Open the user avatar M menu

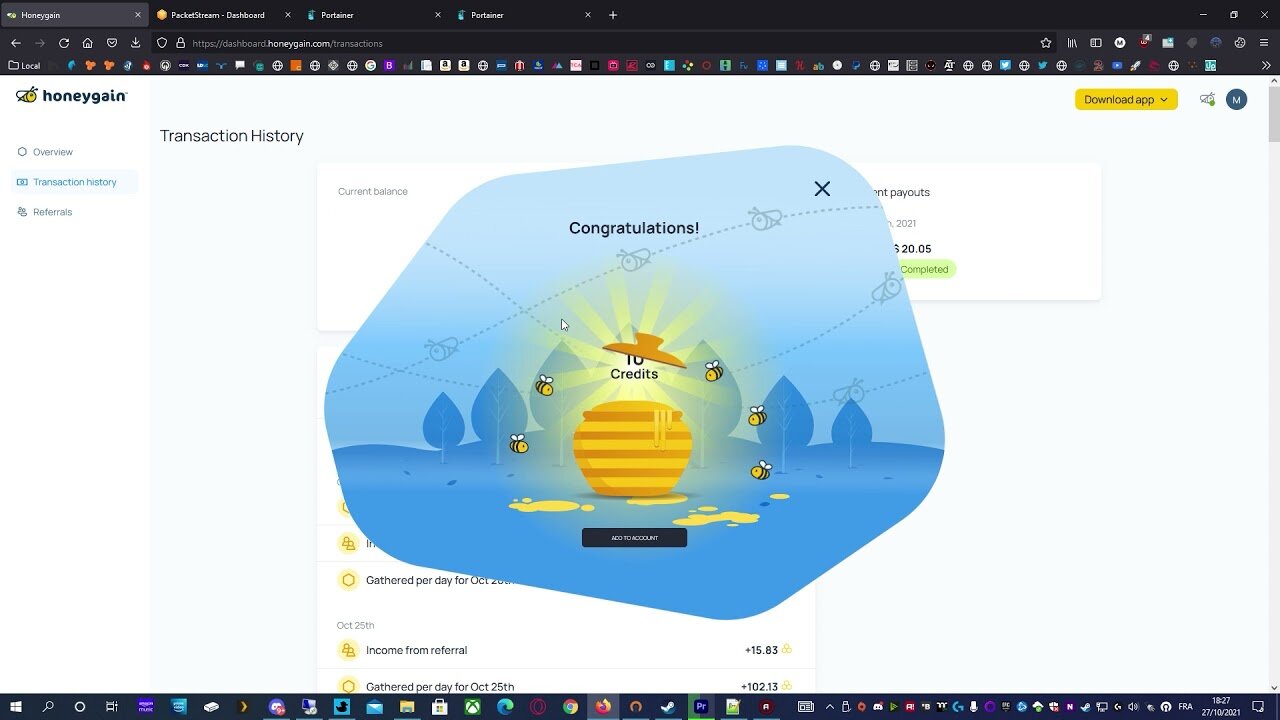1237,99
